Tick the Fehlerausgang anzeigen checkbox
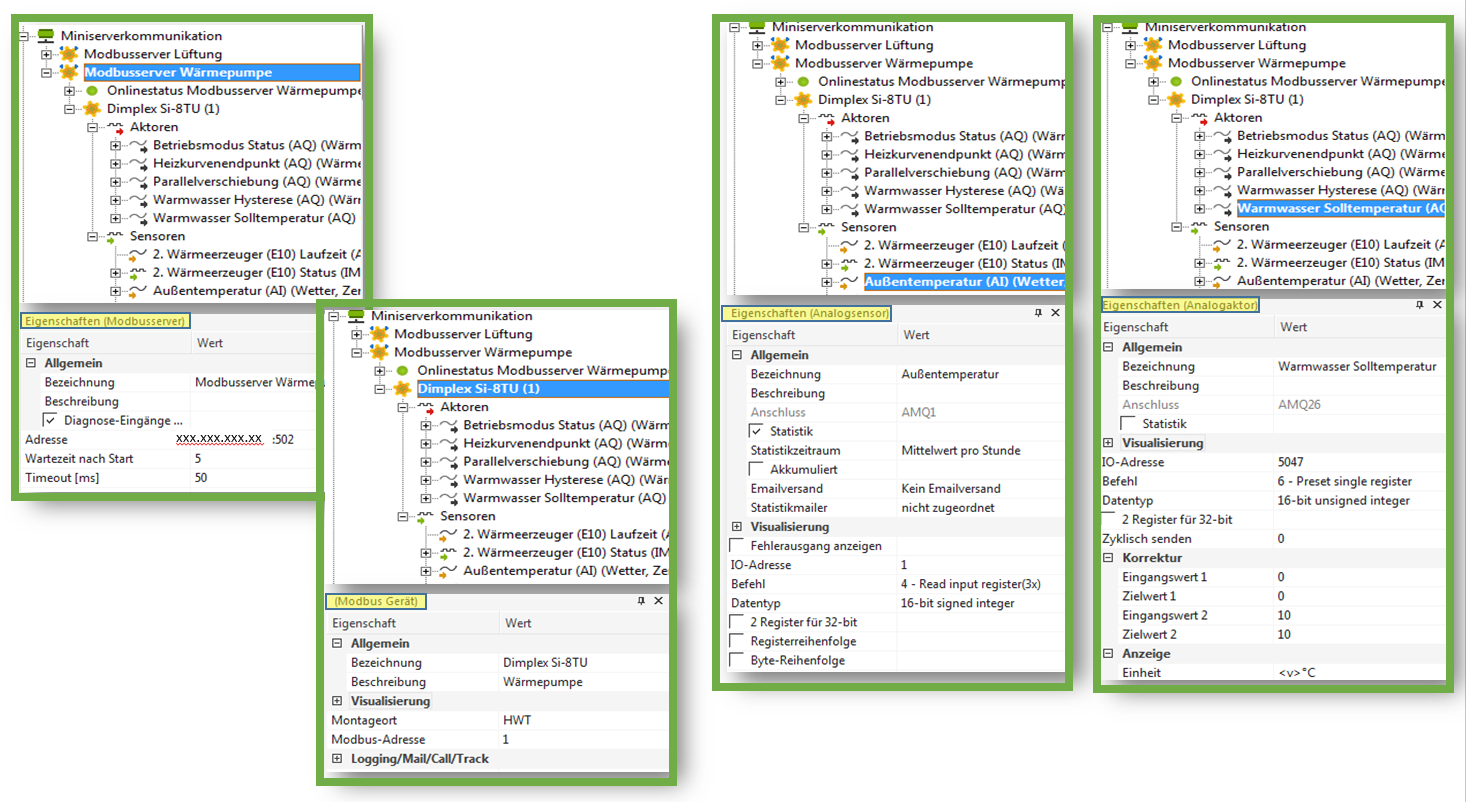The height and width of the screenshot is (802, 1466). [737, 546]
